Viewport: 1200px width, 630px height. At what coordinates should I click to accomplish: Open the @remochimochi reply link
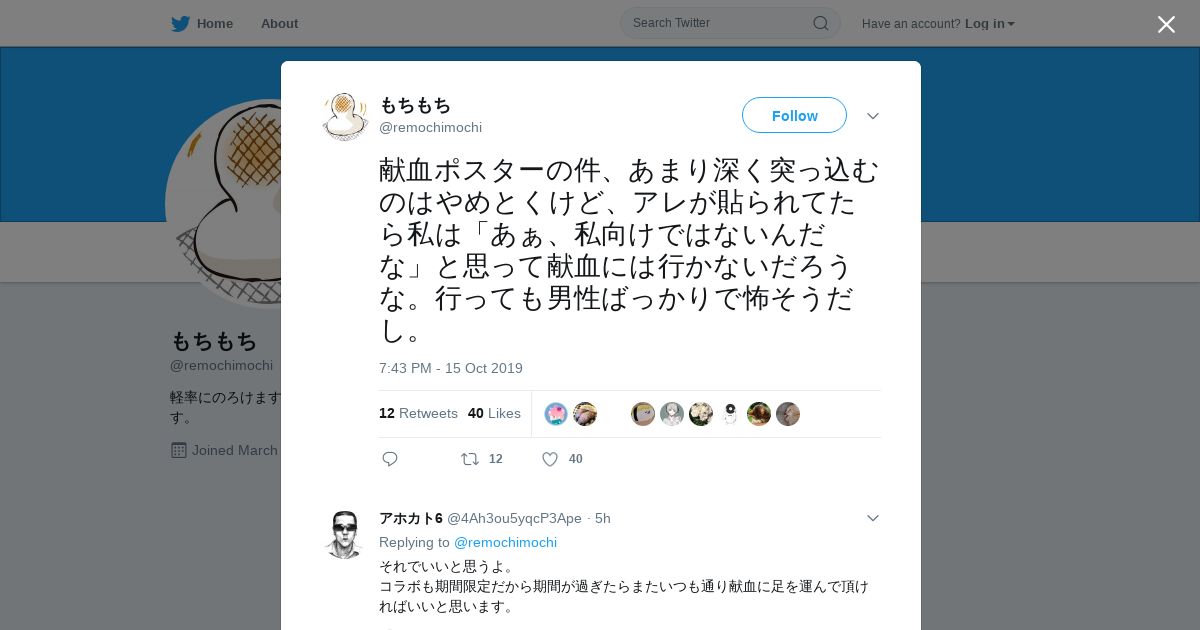(x=505, y=542)
